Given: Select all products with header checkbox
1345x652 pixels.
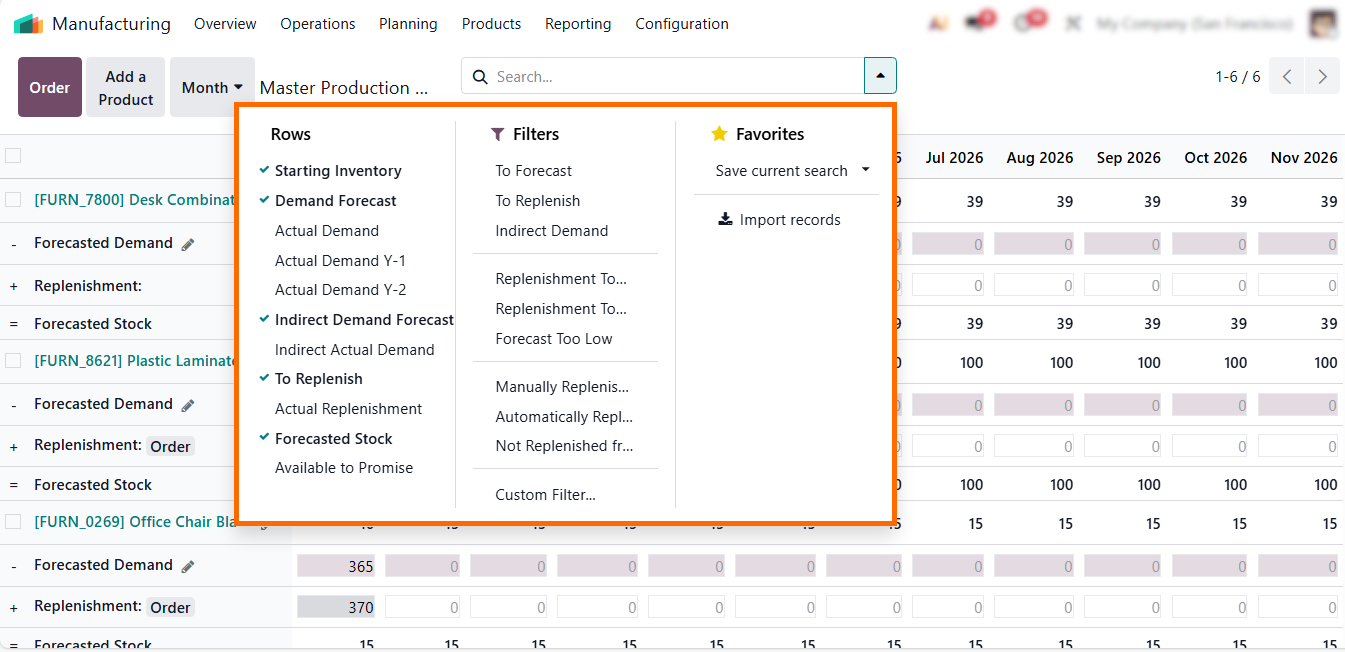Looking at the screenshot, I should pos(13,156).
